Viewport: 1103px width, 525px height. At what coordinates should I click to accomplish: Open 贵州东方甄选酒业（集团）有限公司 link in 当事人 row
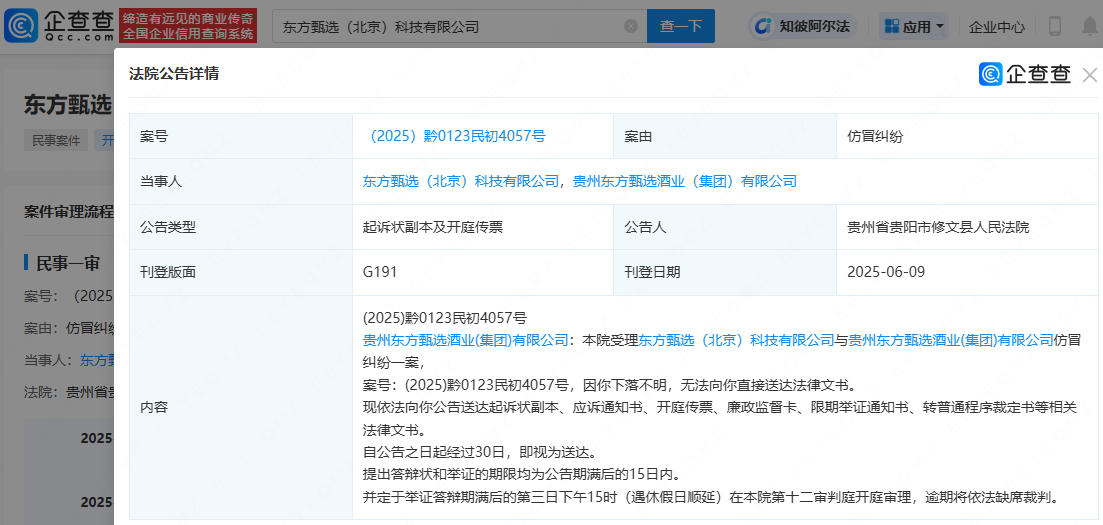[684, 181]
